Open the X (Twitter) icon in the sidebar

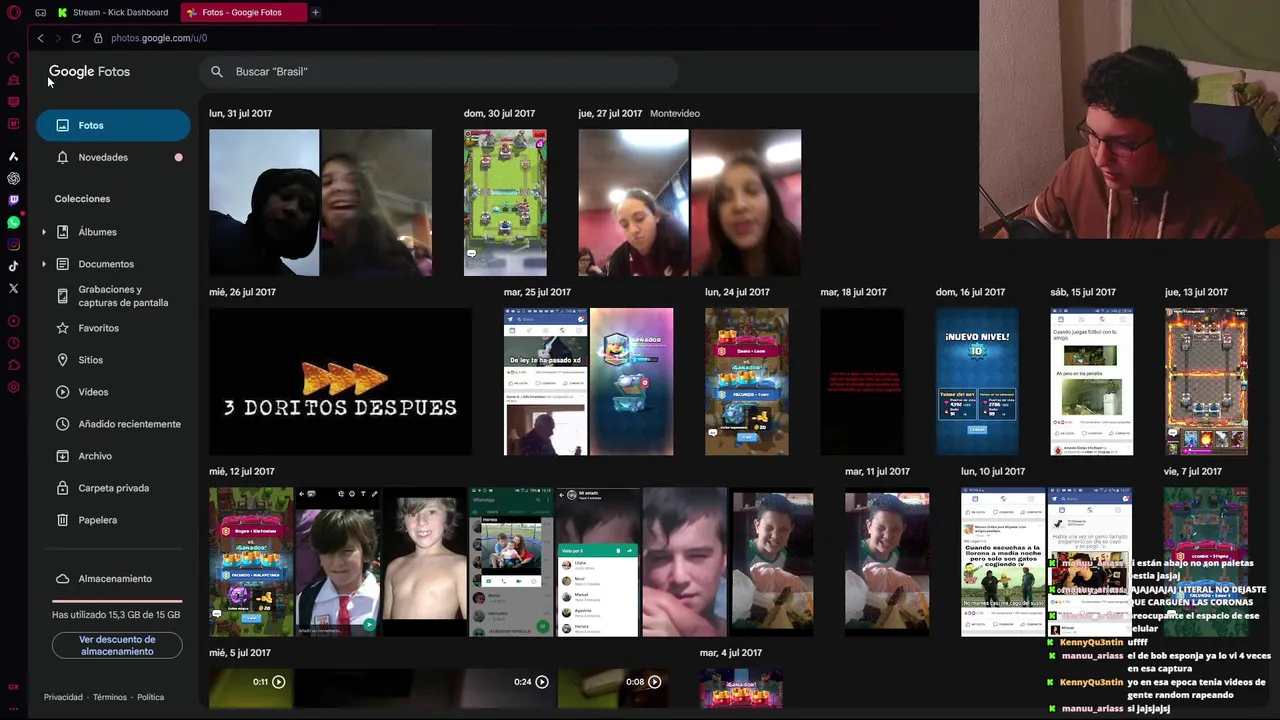13,289
